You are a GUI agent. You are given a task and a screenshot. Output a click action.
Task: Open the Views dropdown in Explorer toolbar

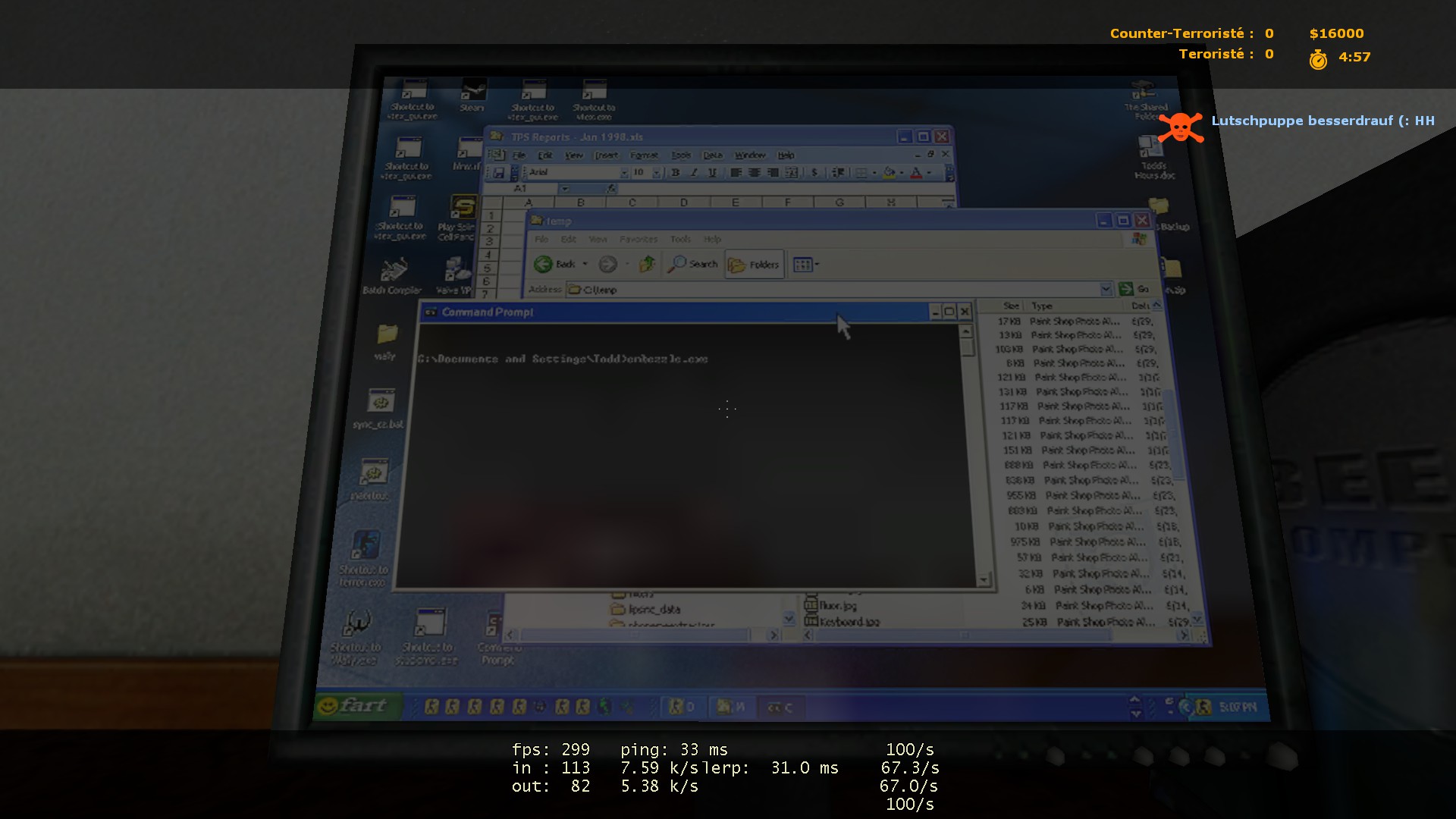(805, 265)
